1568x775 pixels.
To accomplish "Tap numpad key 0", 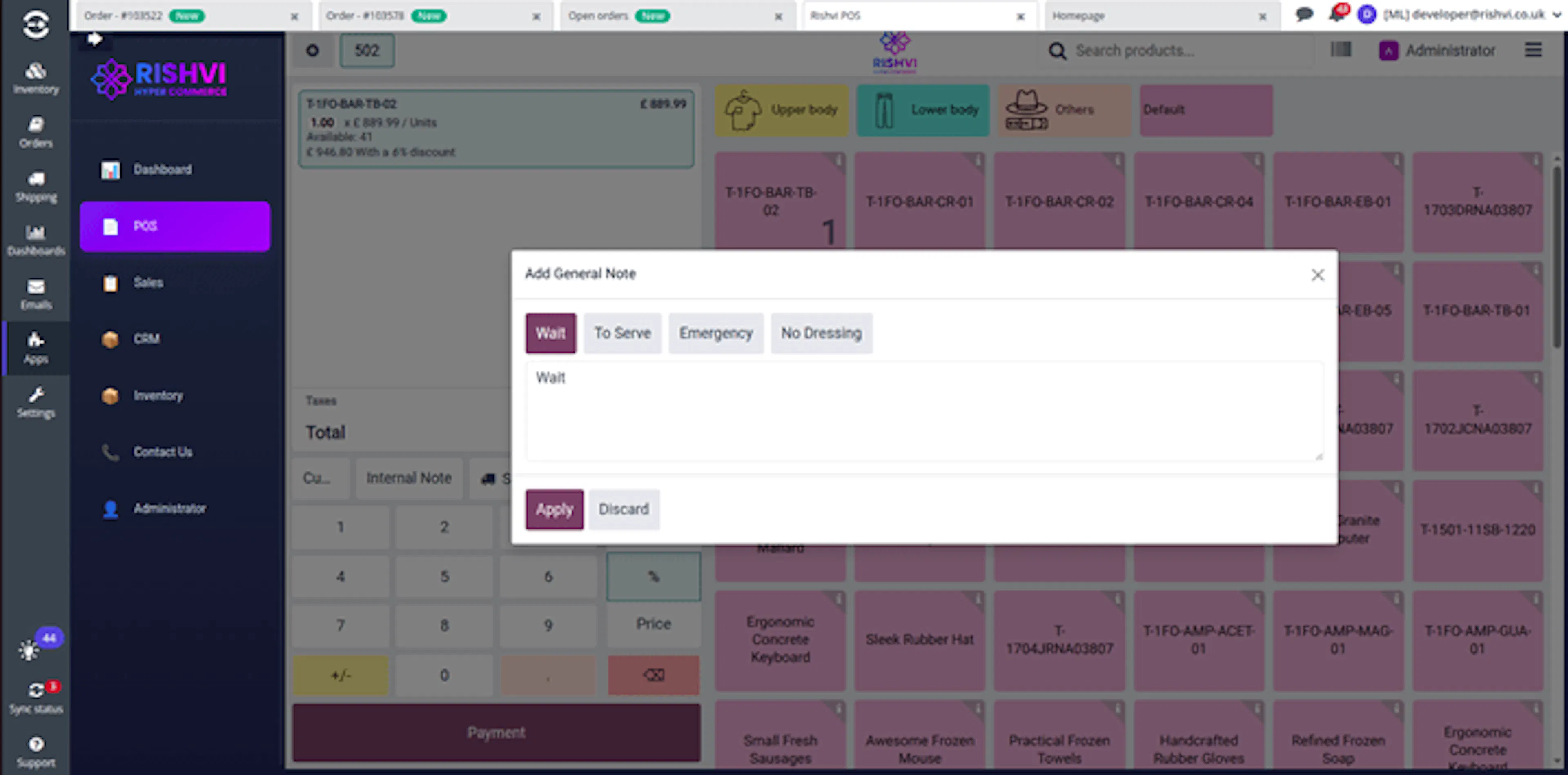I will click(x=444, y=675).
